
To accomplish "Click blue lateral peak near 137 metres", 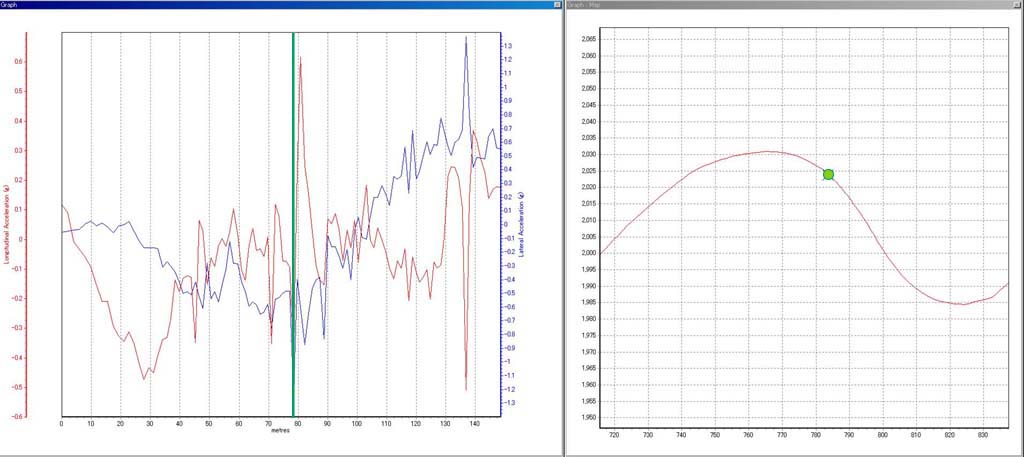I will pyautogui.click(x=466, y=38).
